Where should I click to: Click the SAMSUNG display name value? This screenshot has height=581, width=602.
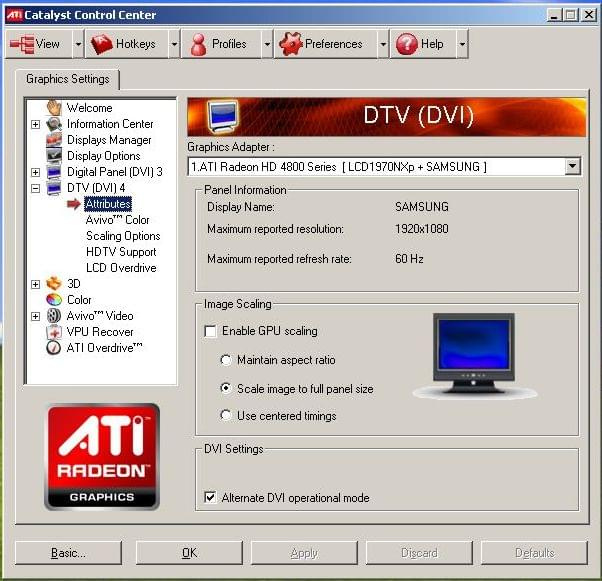(x=422, y=207)
